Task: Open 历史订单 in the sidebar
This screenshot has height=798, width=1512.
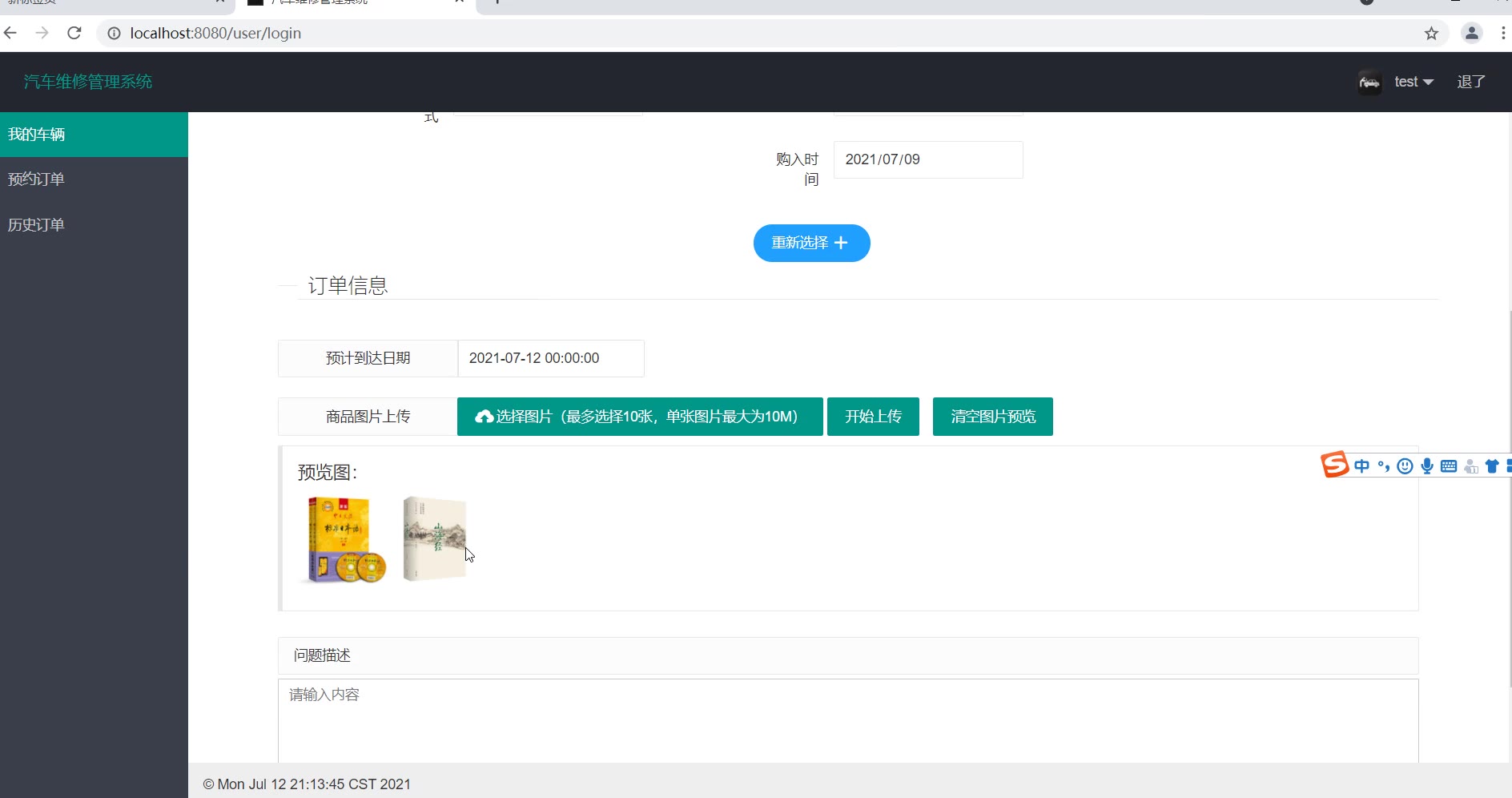Action: [x=94, y=225]
